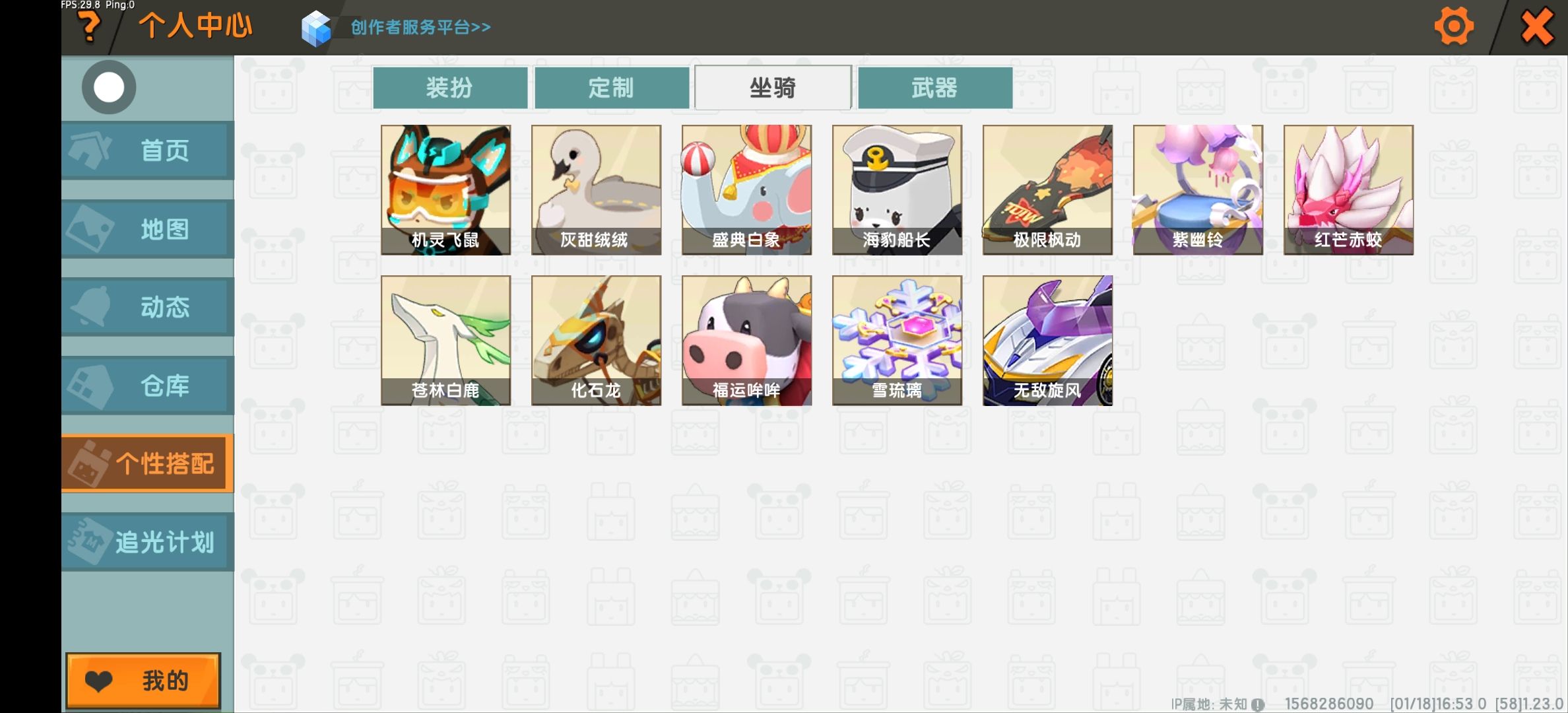Screen dimensions: 1568x713
Task: Tap the round avatar circle in sidebar
Action: point(109,87)
